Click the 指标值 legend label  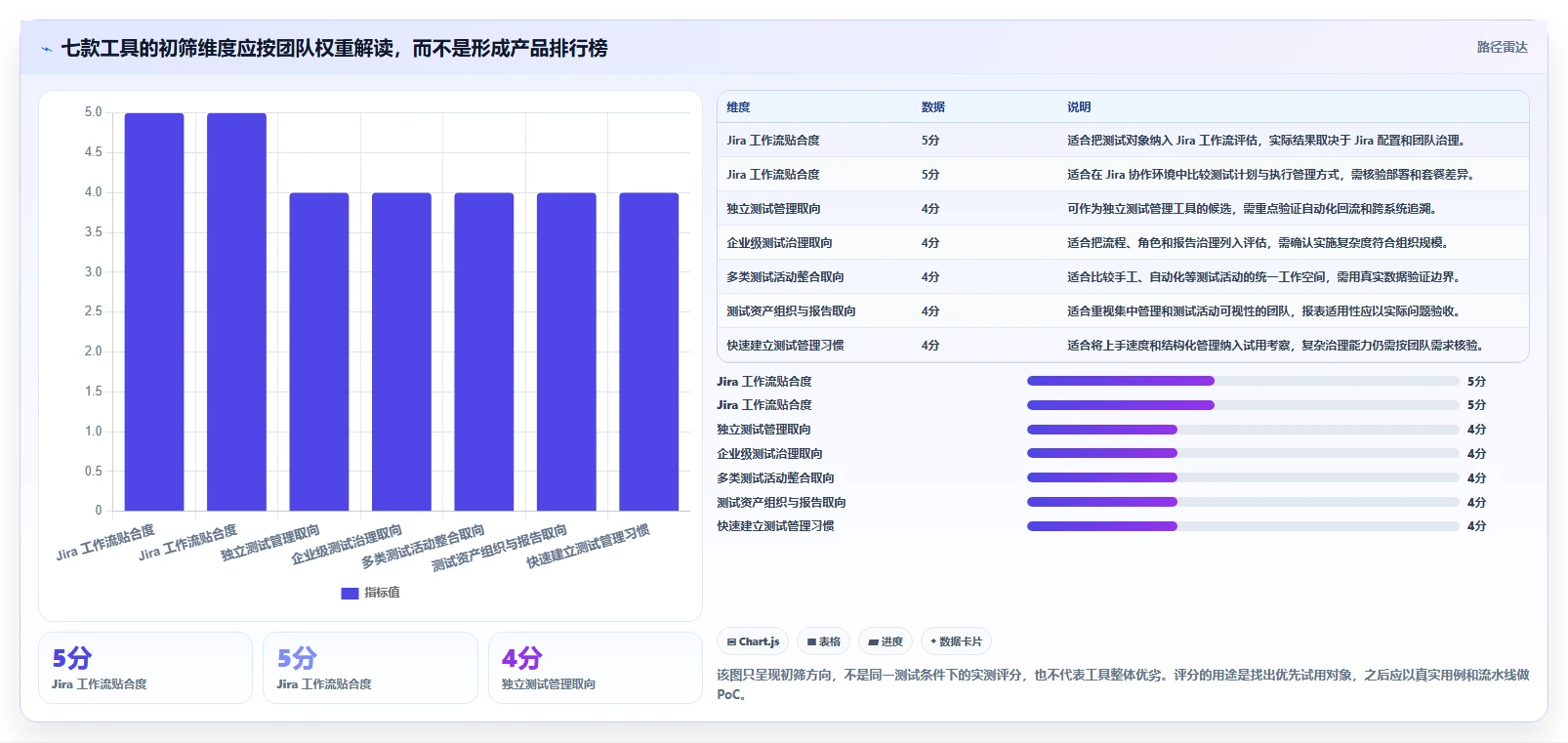(382, 593)
